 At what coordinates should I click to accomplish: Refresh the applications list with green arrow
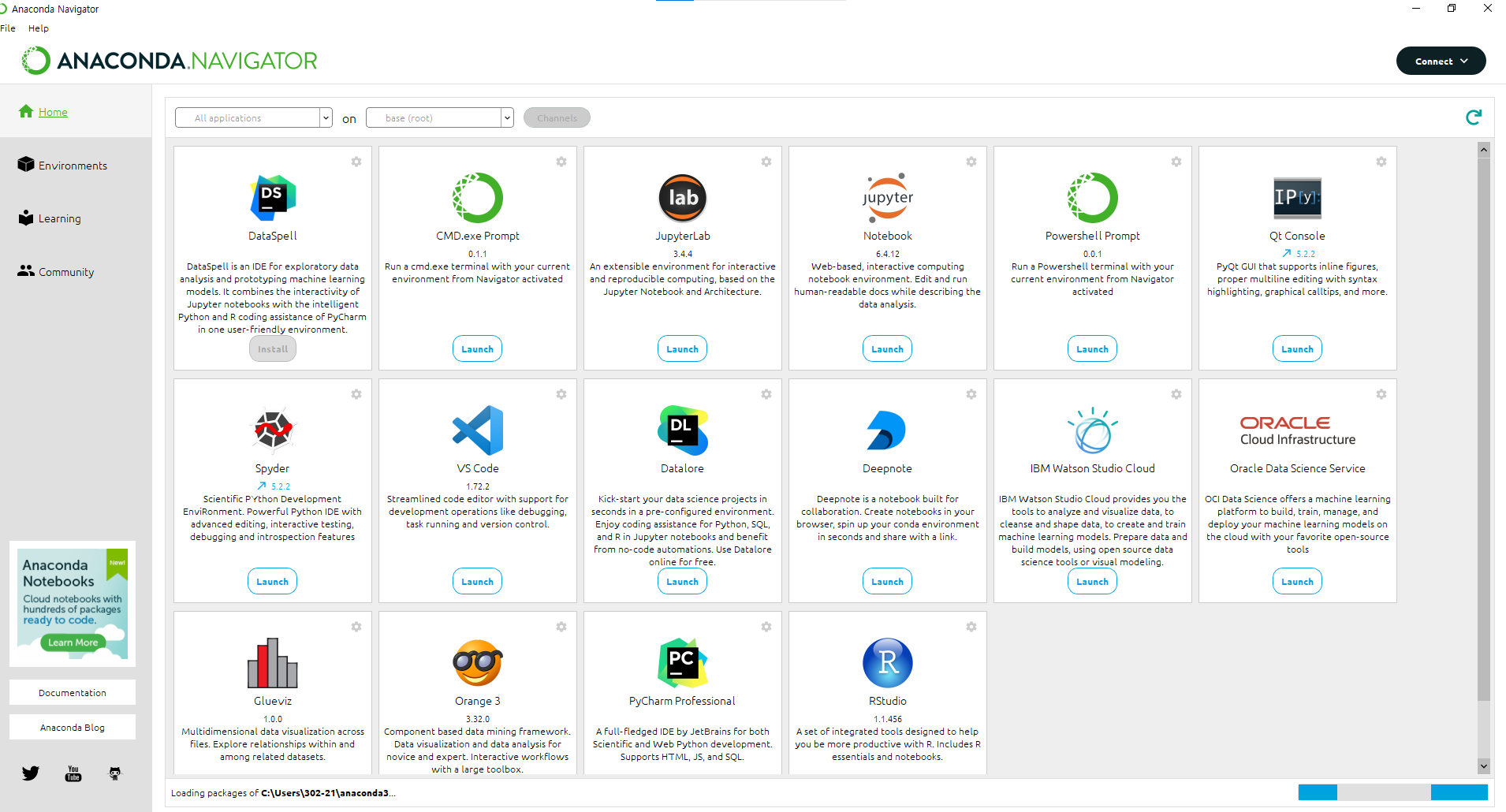(1474, 117)
